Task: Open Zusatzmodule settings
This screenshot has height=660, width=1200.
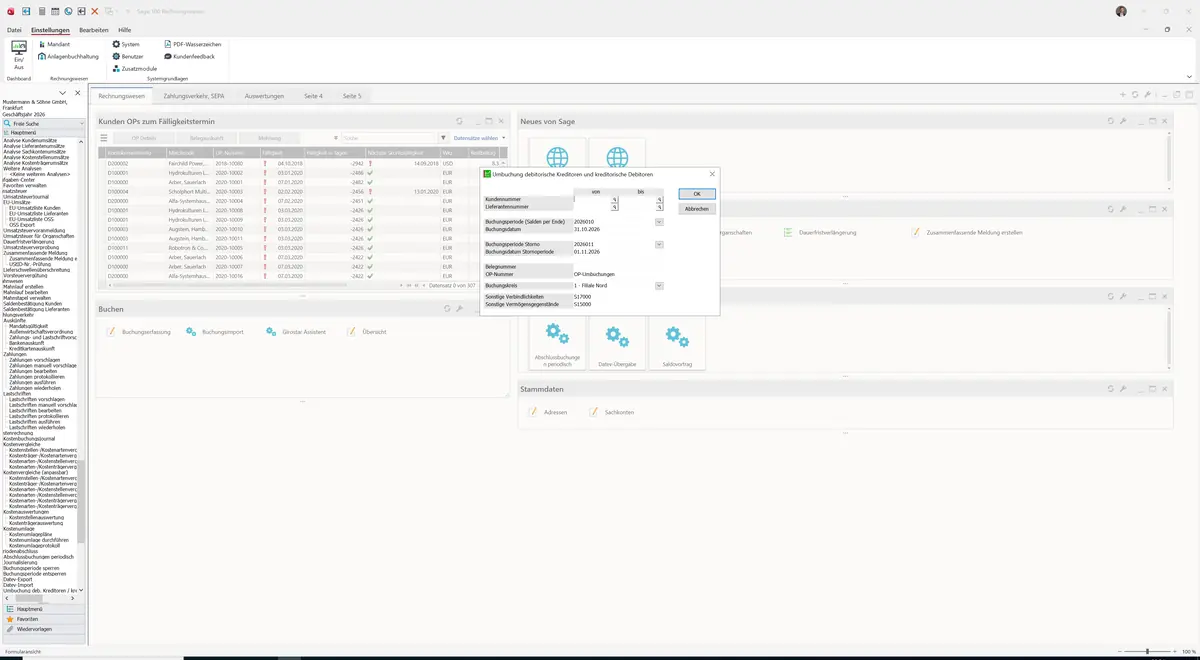Action: (x=134, y=68)
